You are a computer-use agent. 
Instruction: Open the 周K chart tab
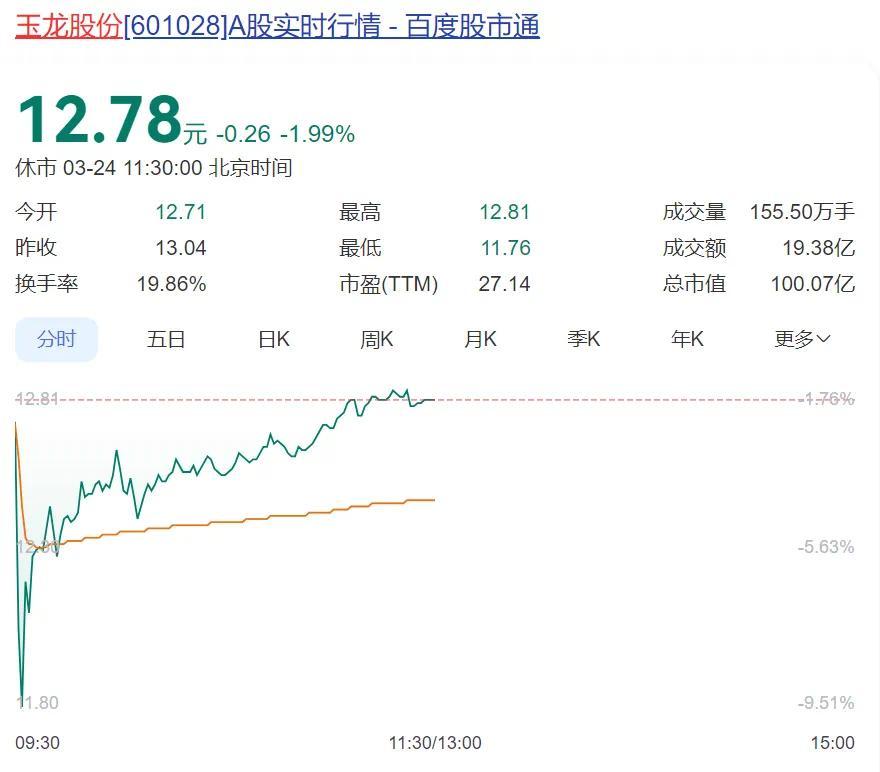(x=377, y=339)
